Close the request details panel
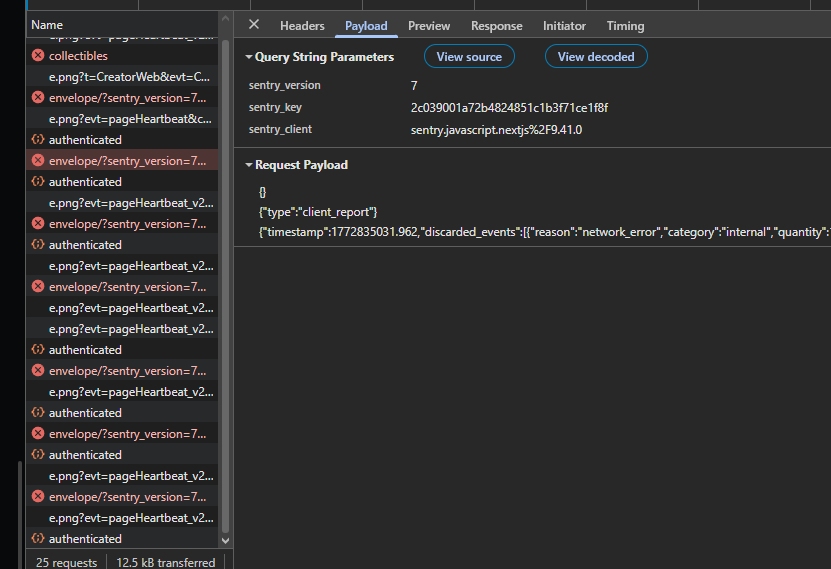Viewport: 831px width, 569px height. pos(254,25)
